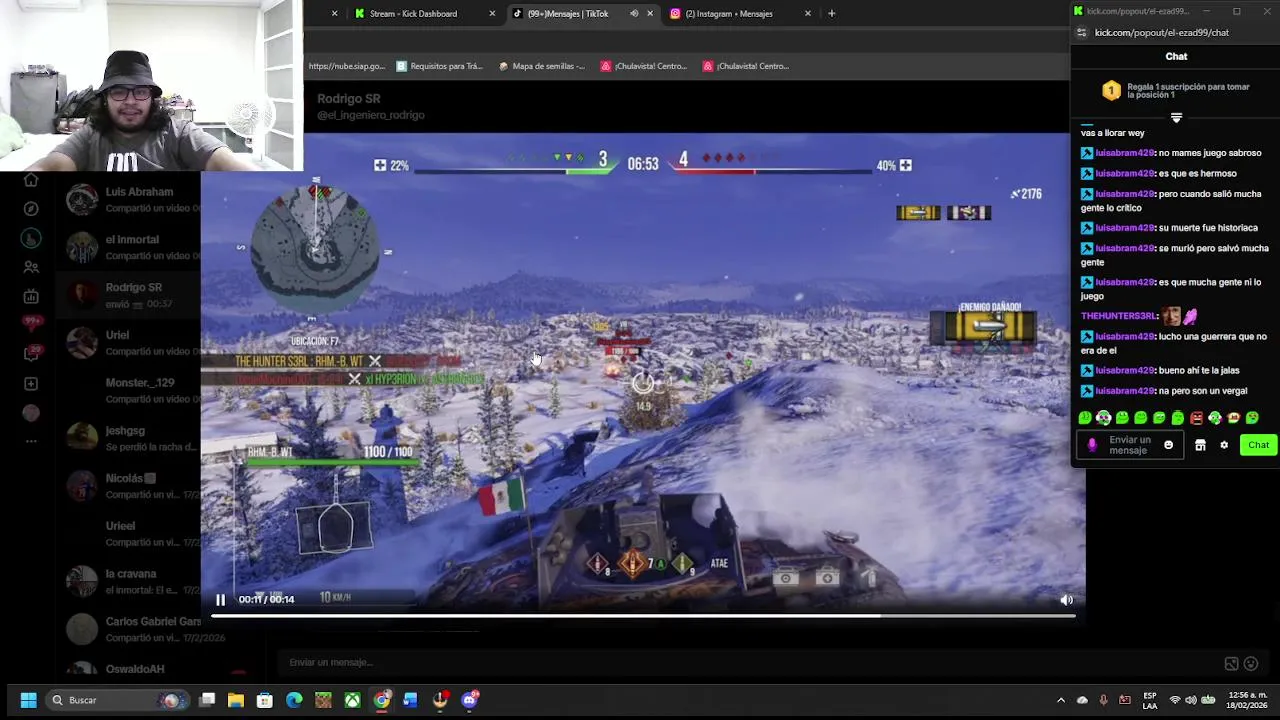The width and height of the screenshot is (1280, 720).
Task: Open conversation with la cravana
Action: point(127,581)
